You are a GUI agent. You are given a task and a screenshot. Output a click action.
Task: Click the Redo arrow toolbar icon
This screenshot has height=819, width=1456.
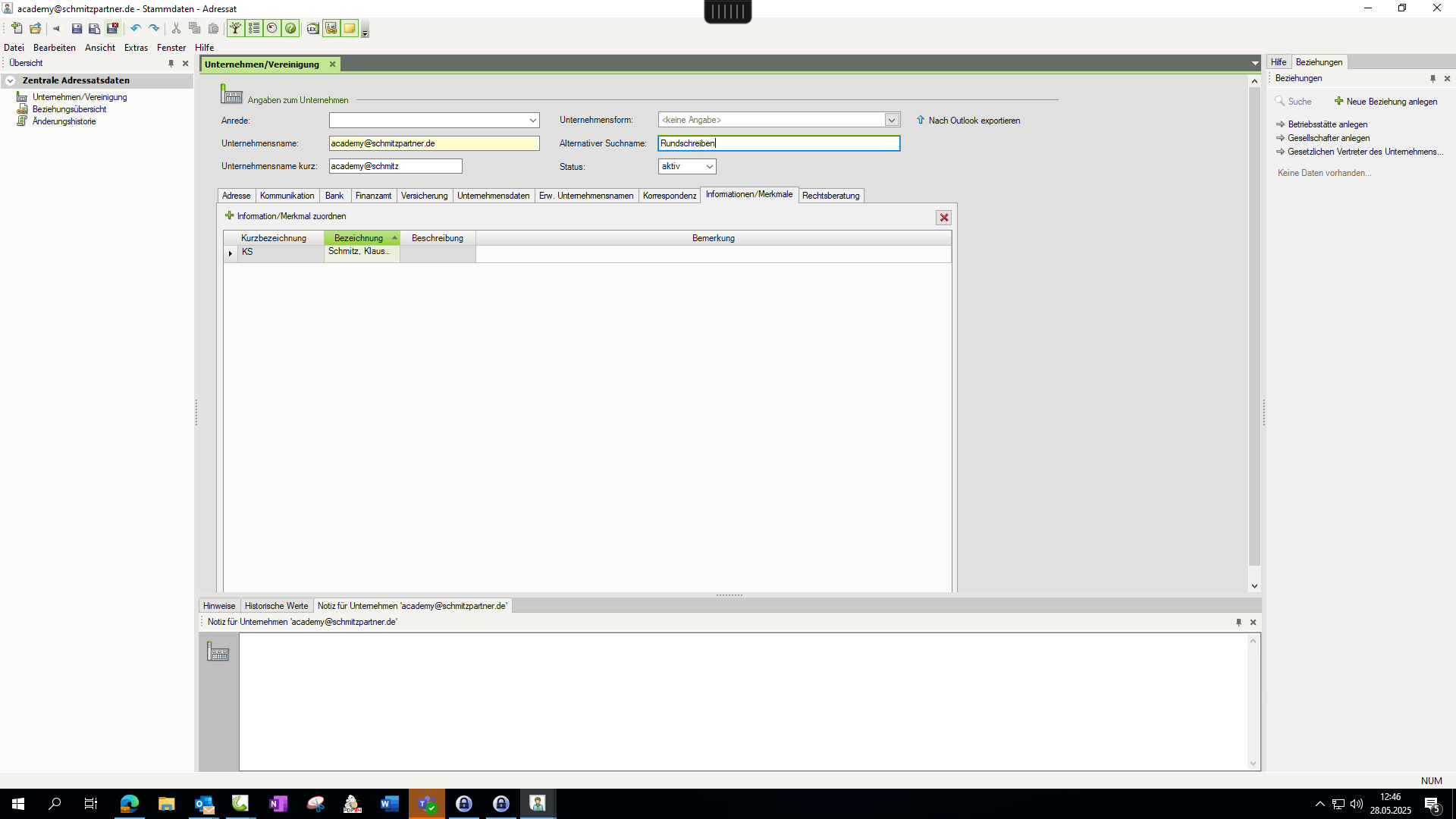coord(154,29)
